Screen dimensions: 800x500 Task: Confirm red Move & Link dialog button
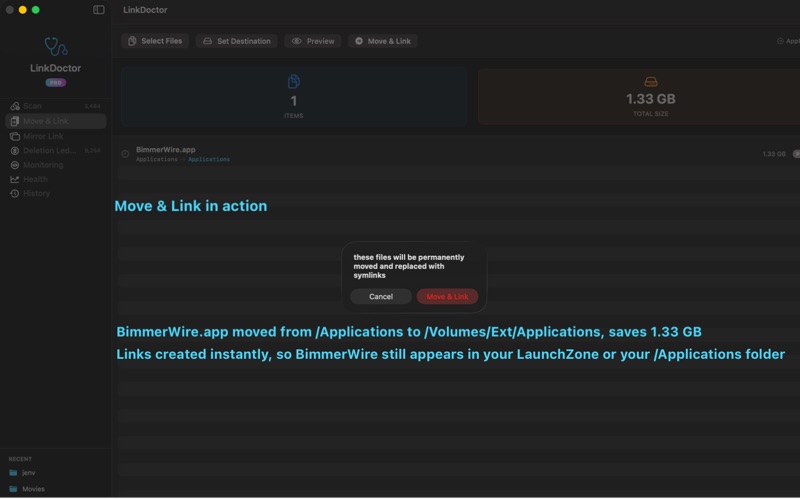[x=447, y=296]
